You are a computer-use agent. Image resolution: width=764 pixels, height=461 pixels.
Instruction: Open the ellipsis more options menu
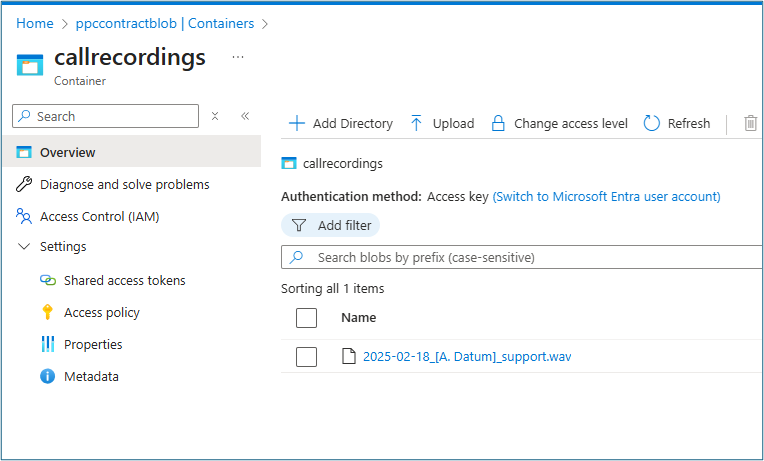238,58
